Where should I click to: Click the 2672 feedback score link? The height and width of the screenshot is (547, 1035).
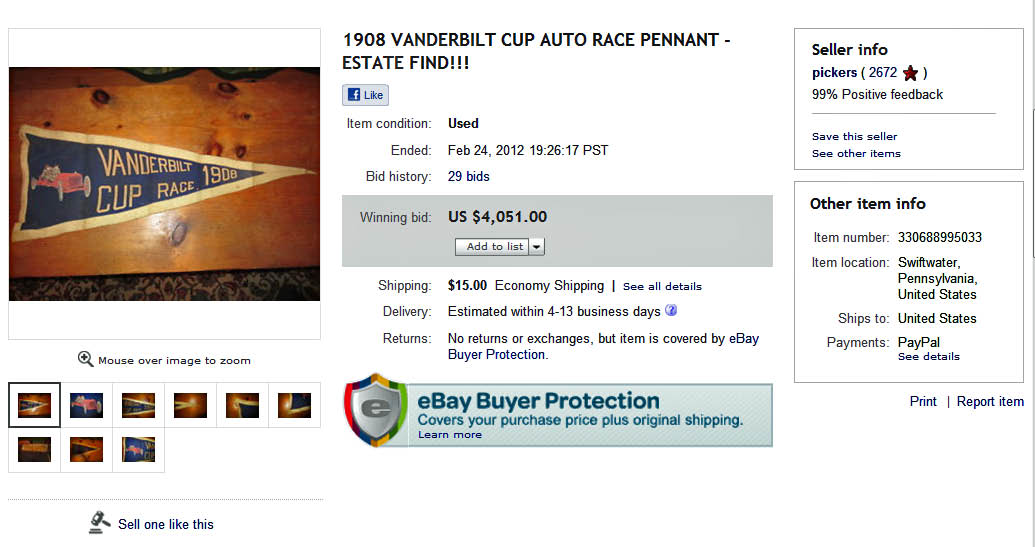883,73
